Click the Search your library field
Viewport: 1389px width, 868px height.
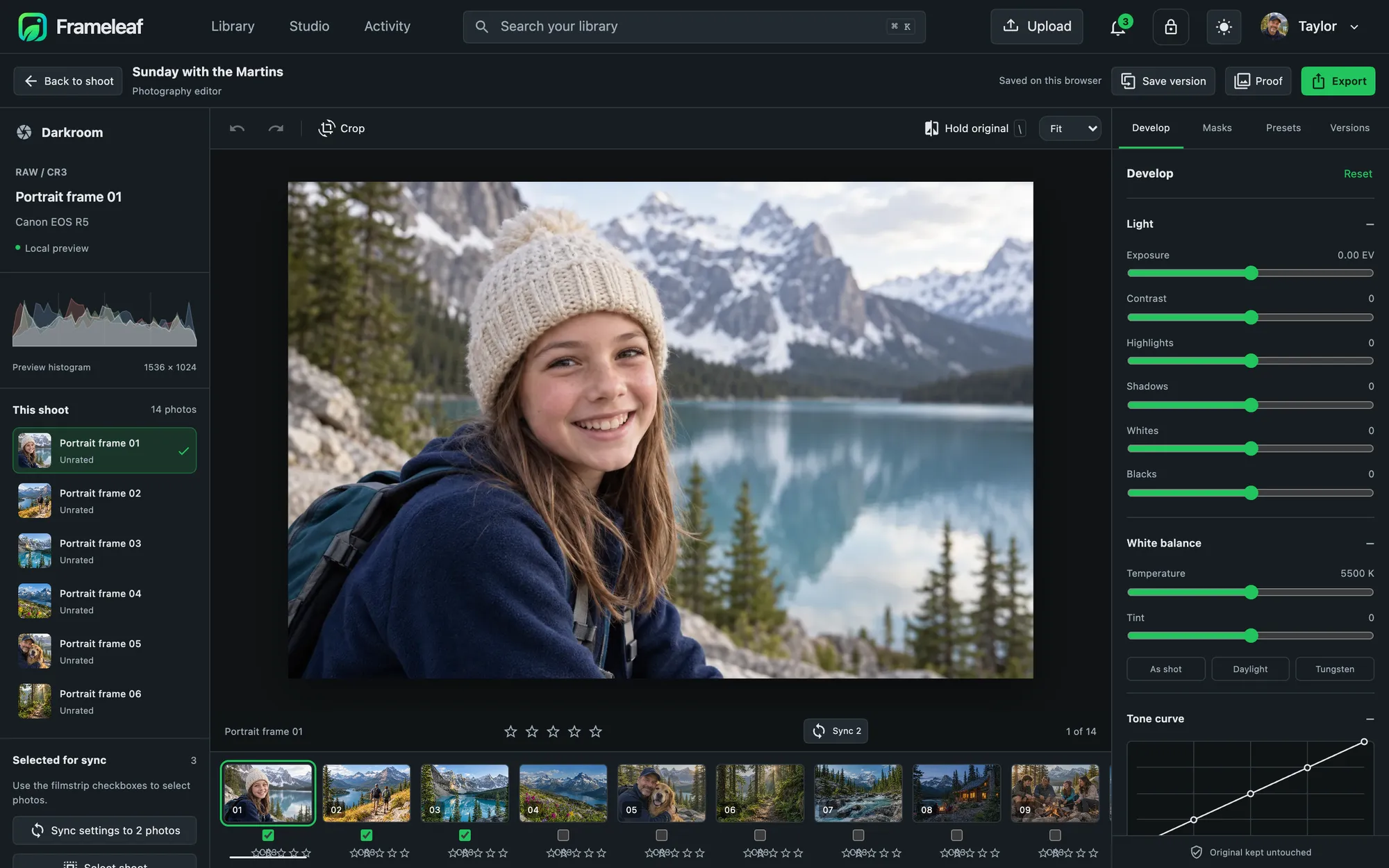click(x=694, y=26)
